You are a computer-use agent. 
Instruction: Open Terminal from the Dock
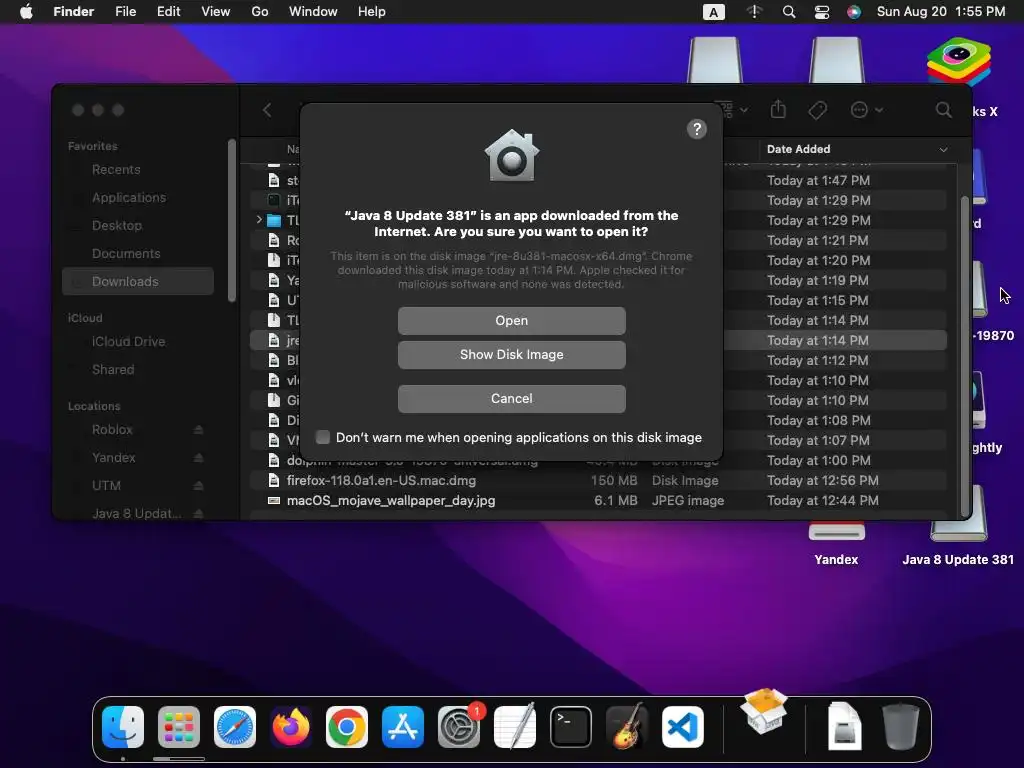click(571, 727)
